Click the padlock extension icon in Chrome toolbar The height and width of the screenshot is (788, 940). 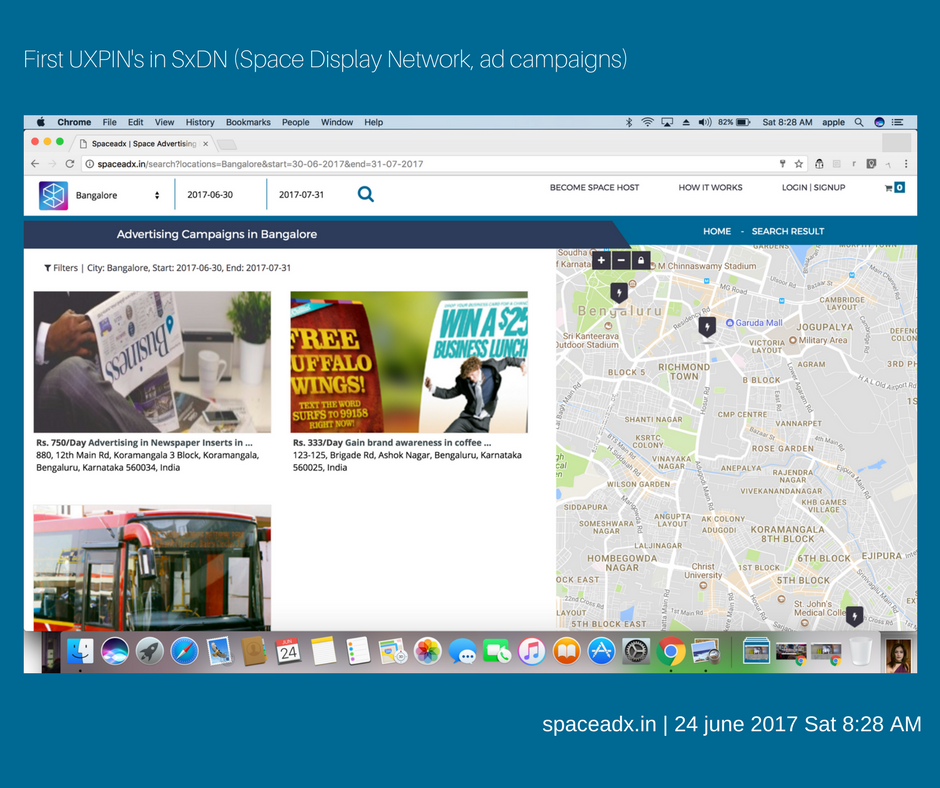tap(819, 164)
